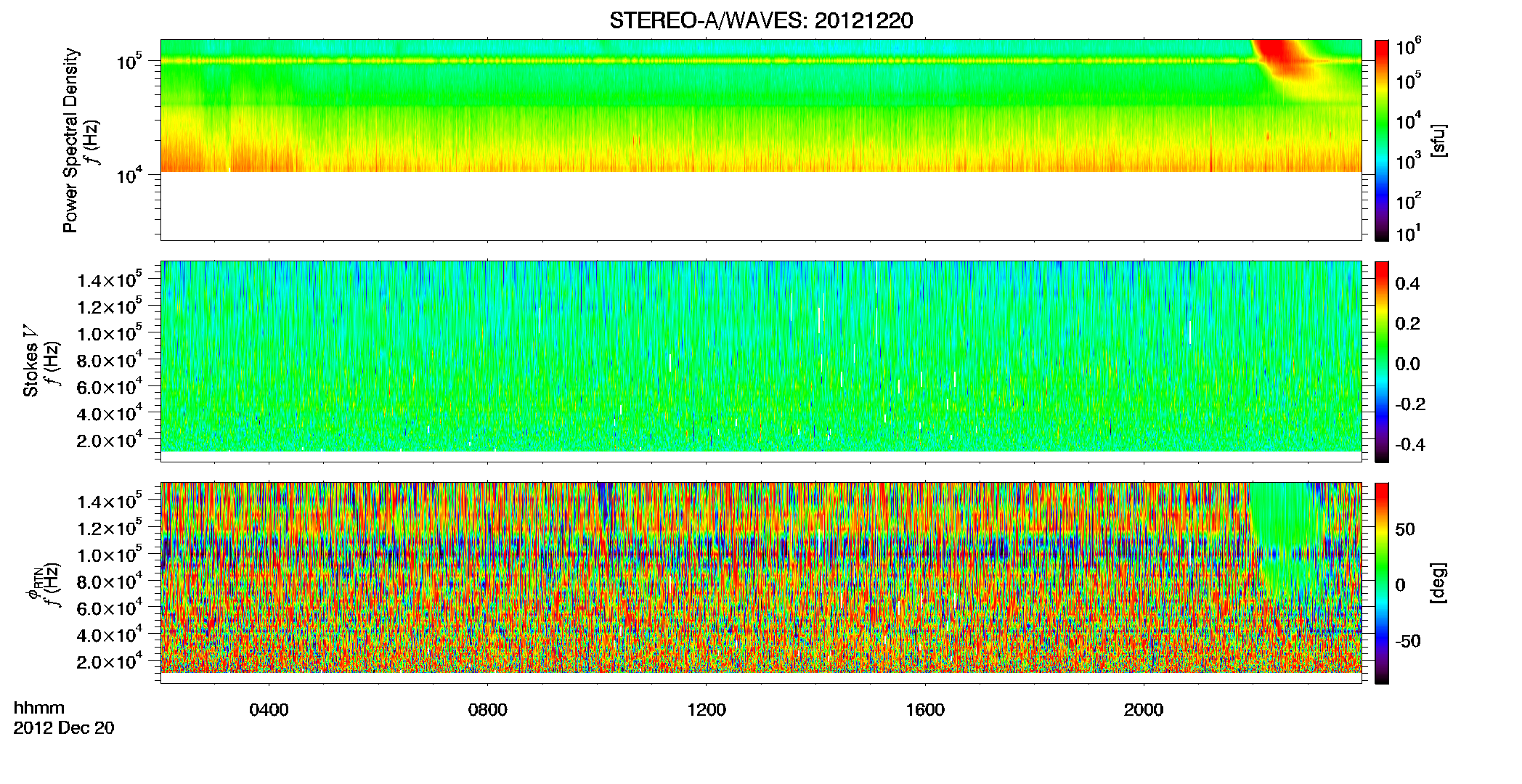Select the 1200 time tick label
The image size is (1522, 784).
pyautogui.click(x=706, y=710)
